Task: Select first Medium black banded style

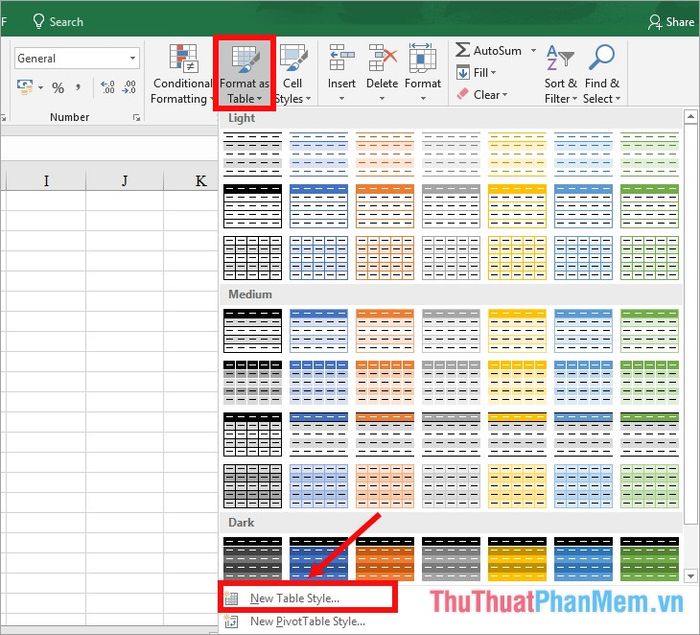Action: pos(253,331)
